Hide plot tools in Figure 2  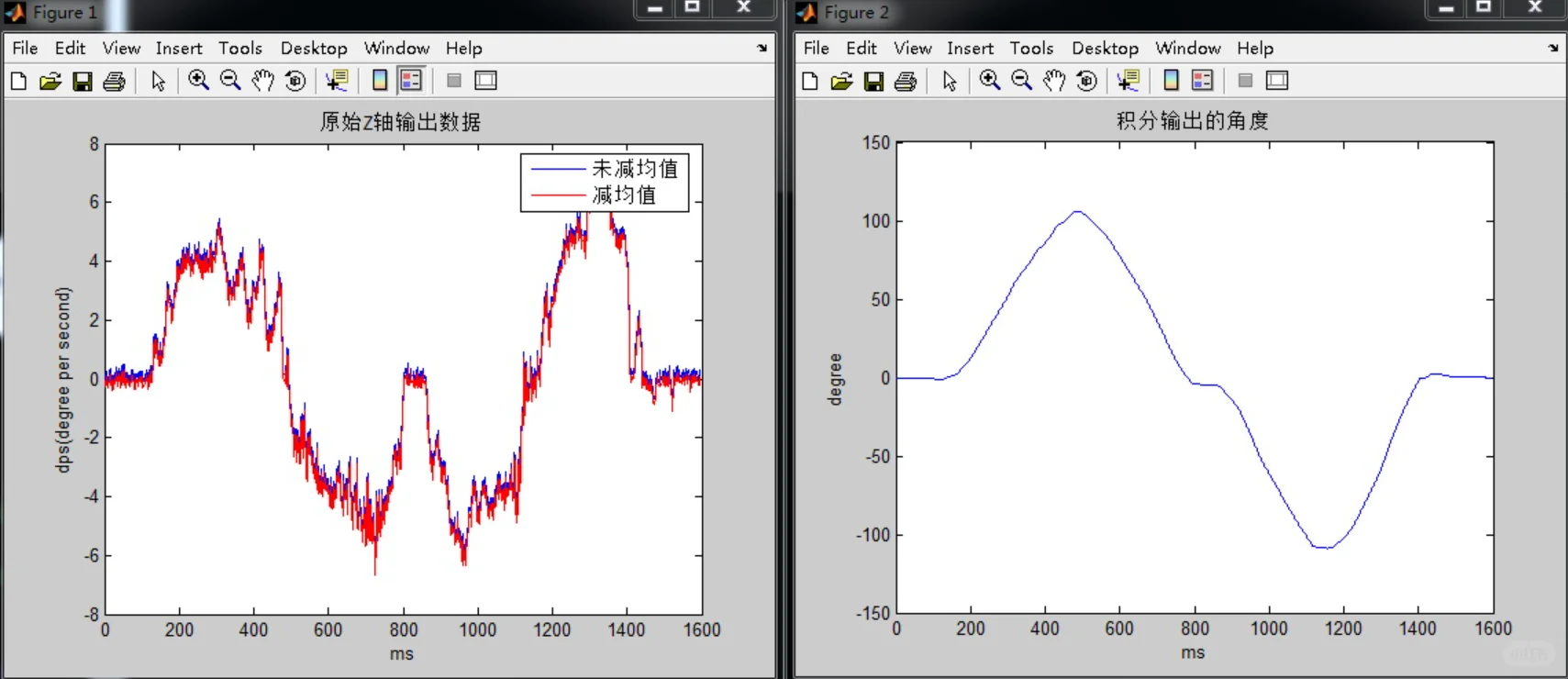(x=1245, y=81)
